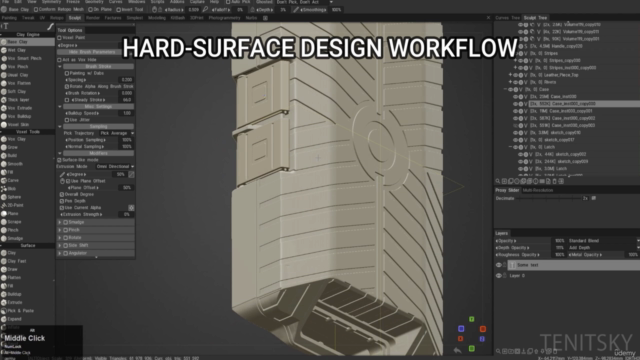This screenshot has height=360, width=640.
Task: Switch to the Multi-Resolution tab
Action: [x=538, y=191]
